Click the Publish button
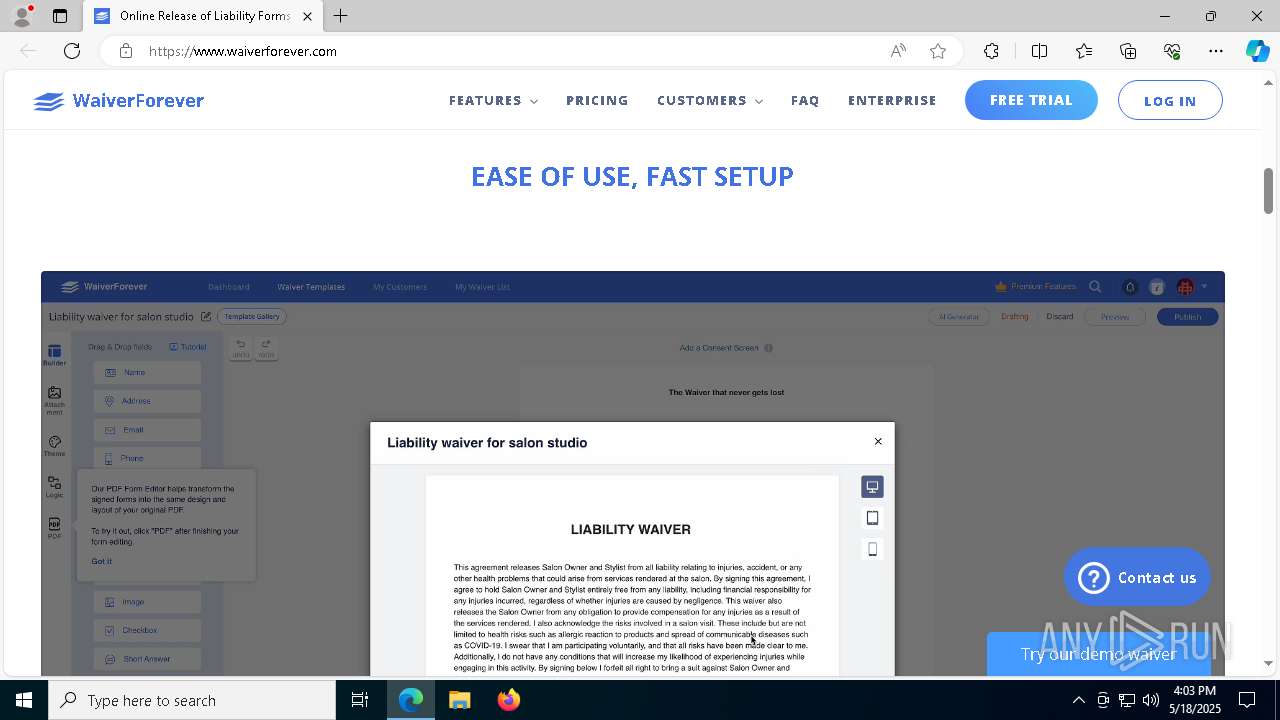The height and width of the screenshot is (720, 1280). 1188,317
